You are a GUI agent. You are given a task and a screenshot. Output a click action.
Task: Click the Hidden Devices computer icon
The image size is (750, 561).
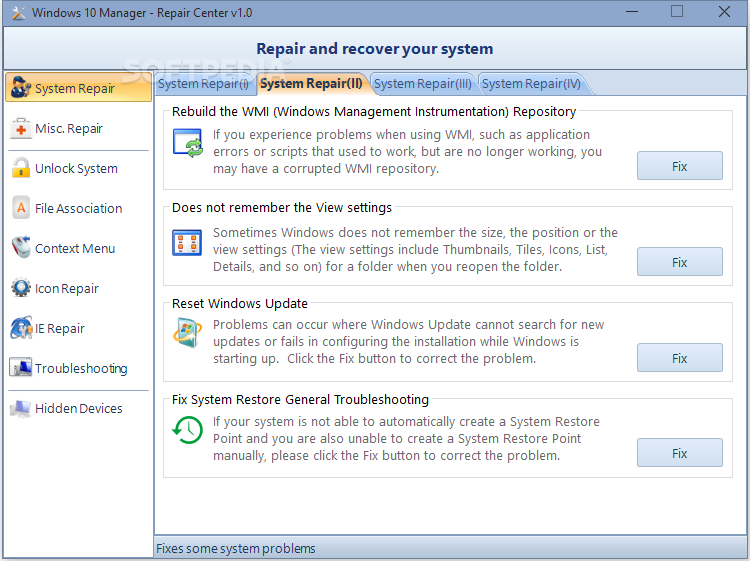pyautogui.click(x=21, y=408)
